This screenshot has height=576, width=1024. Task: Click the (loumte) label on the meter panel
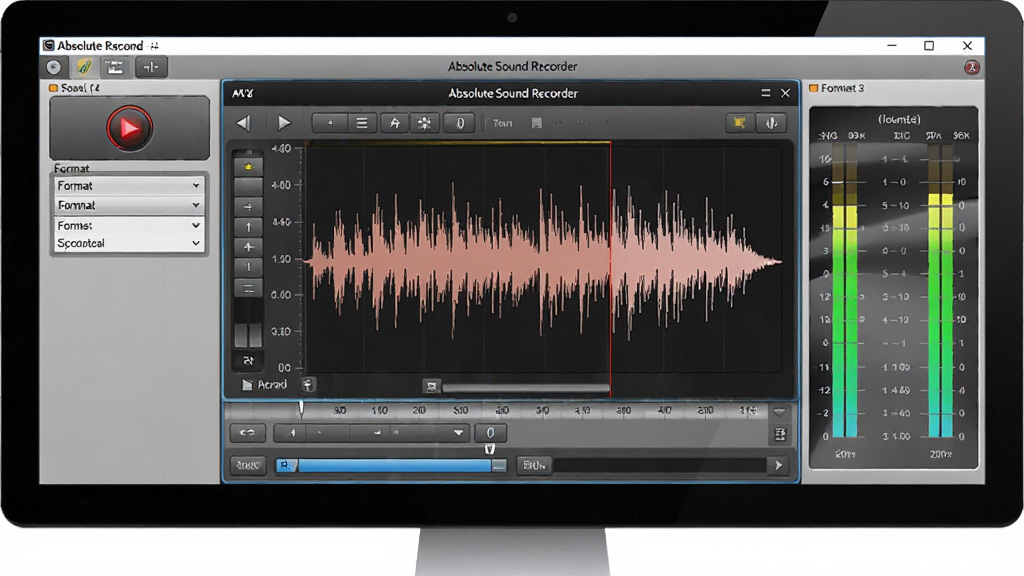[x=899, y=120]
